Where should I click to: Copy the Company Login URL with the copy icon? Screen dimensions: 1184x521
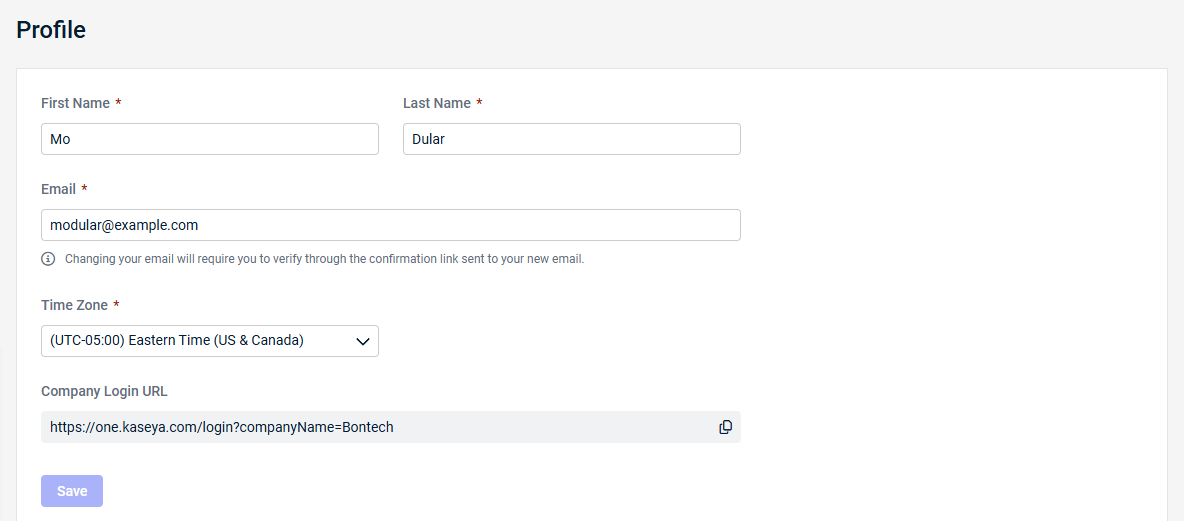tap(725, 427)
